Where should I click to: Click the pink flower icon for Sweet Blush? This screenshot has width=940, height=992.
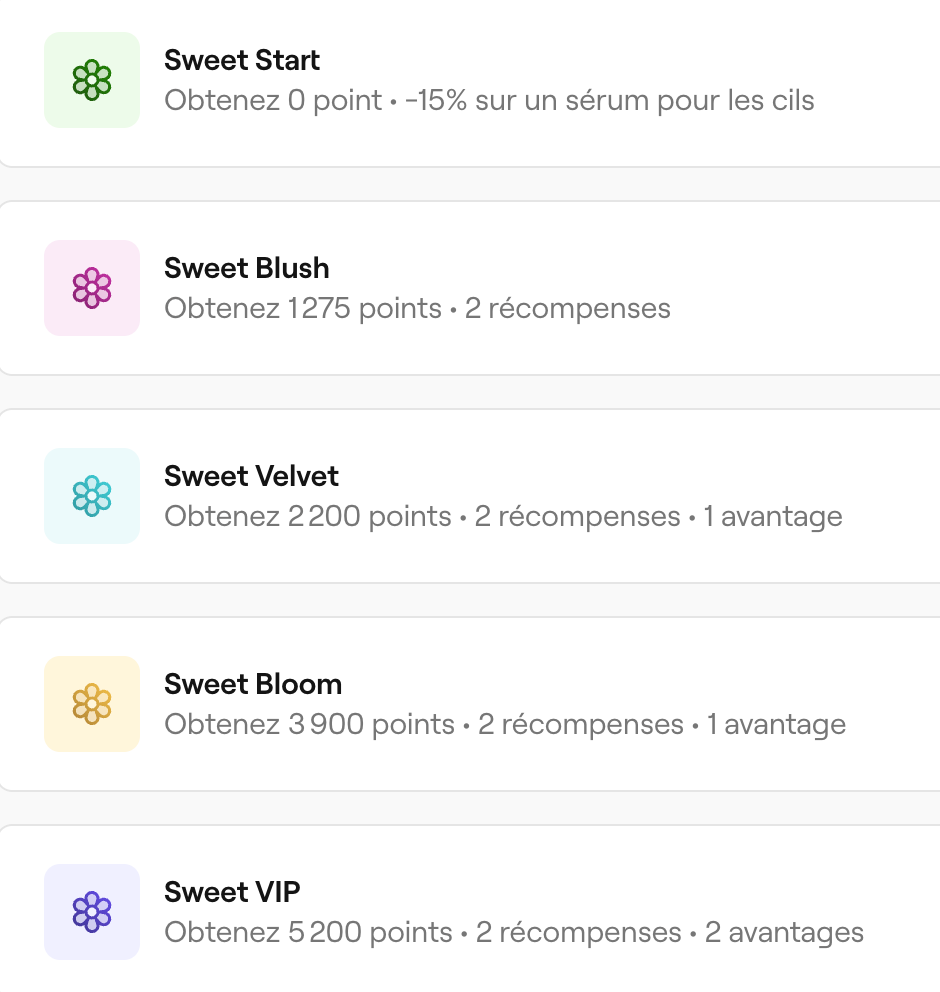[92, 288]
